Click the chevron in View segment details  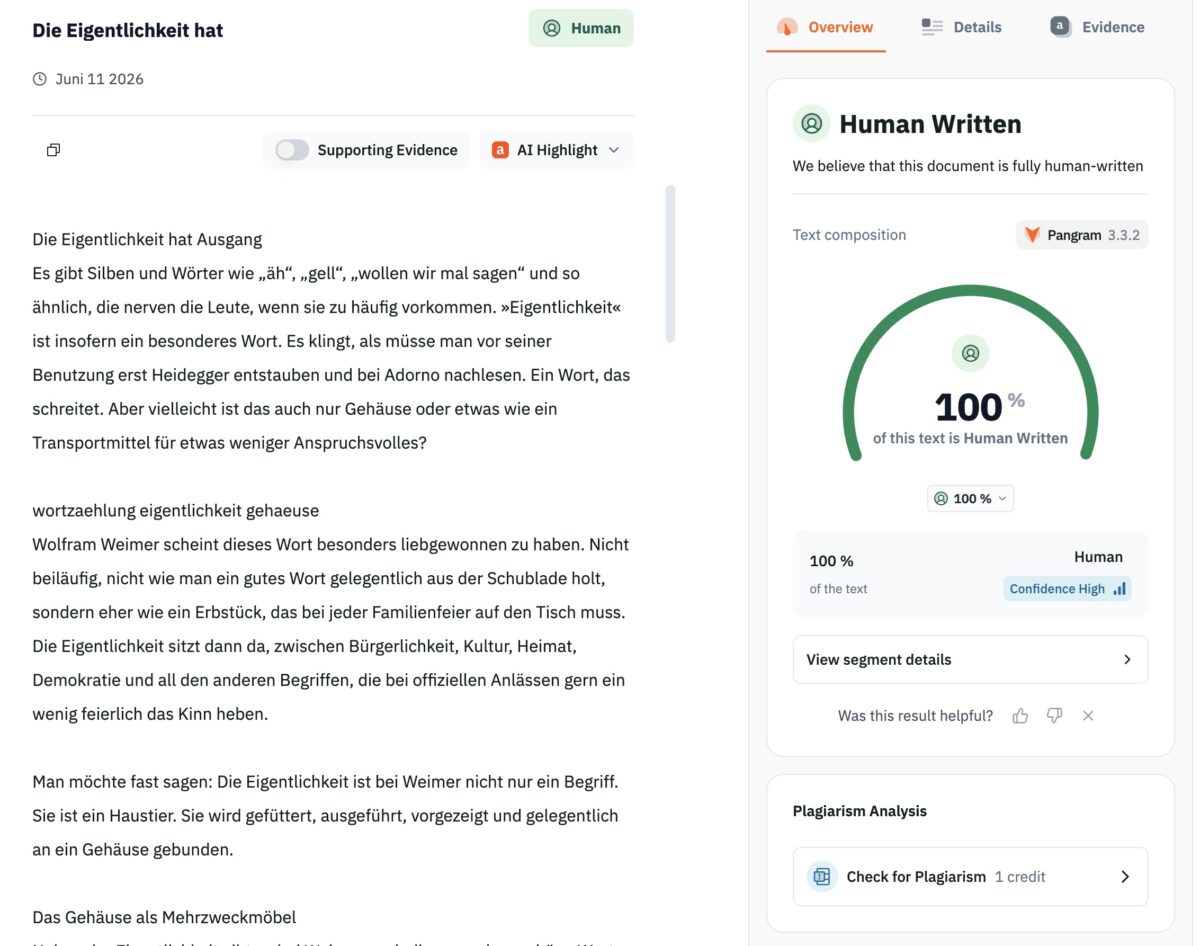tap(1127, 659)
